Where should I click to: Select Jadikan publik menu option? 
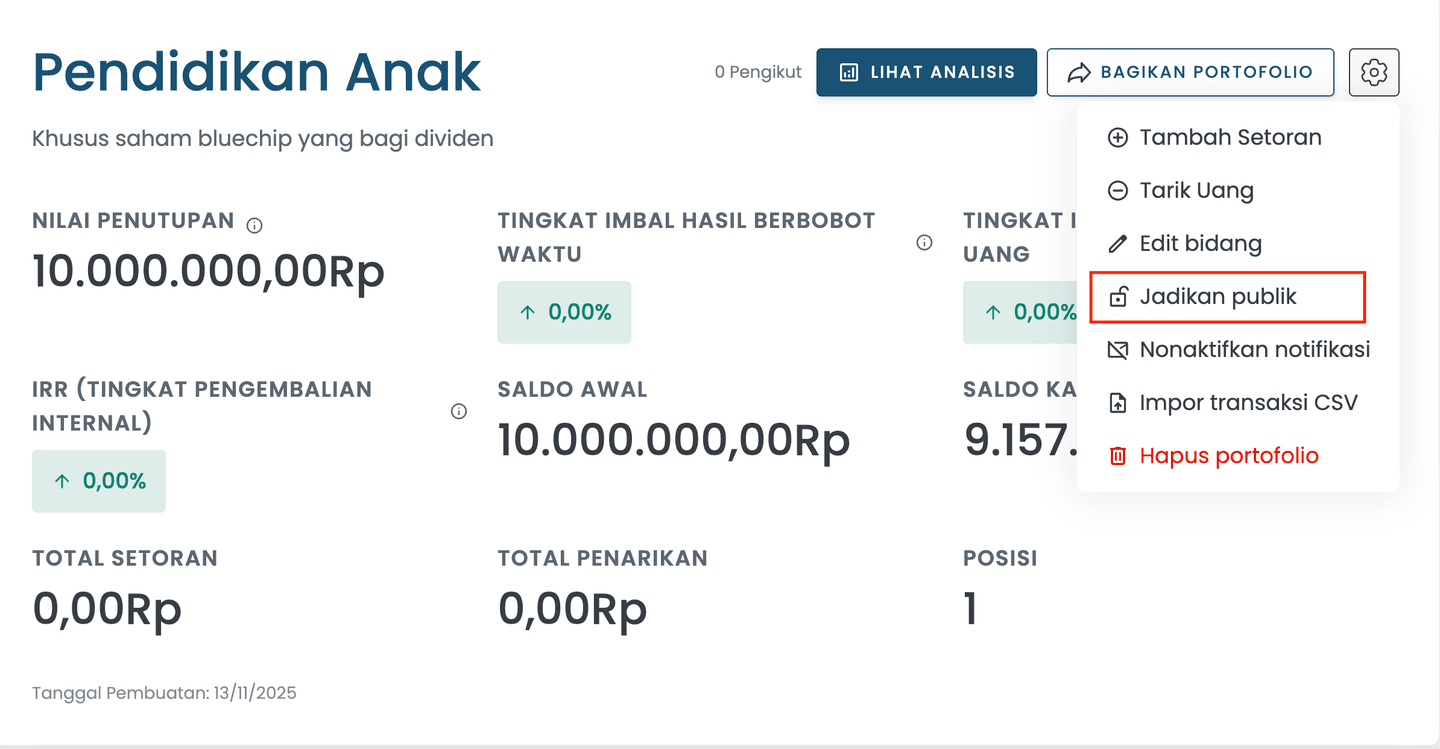point(1218,297)
